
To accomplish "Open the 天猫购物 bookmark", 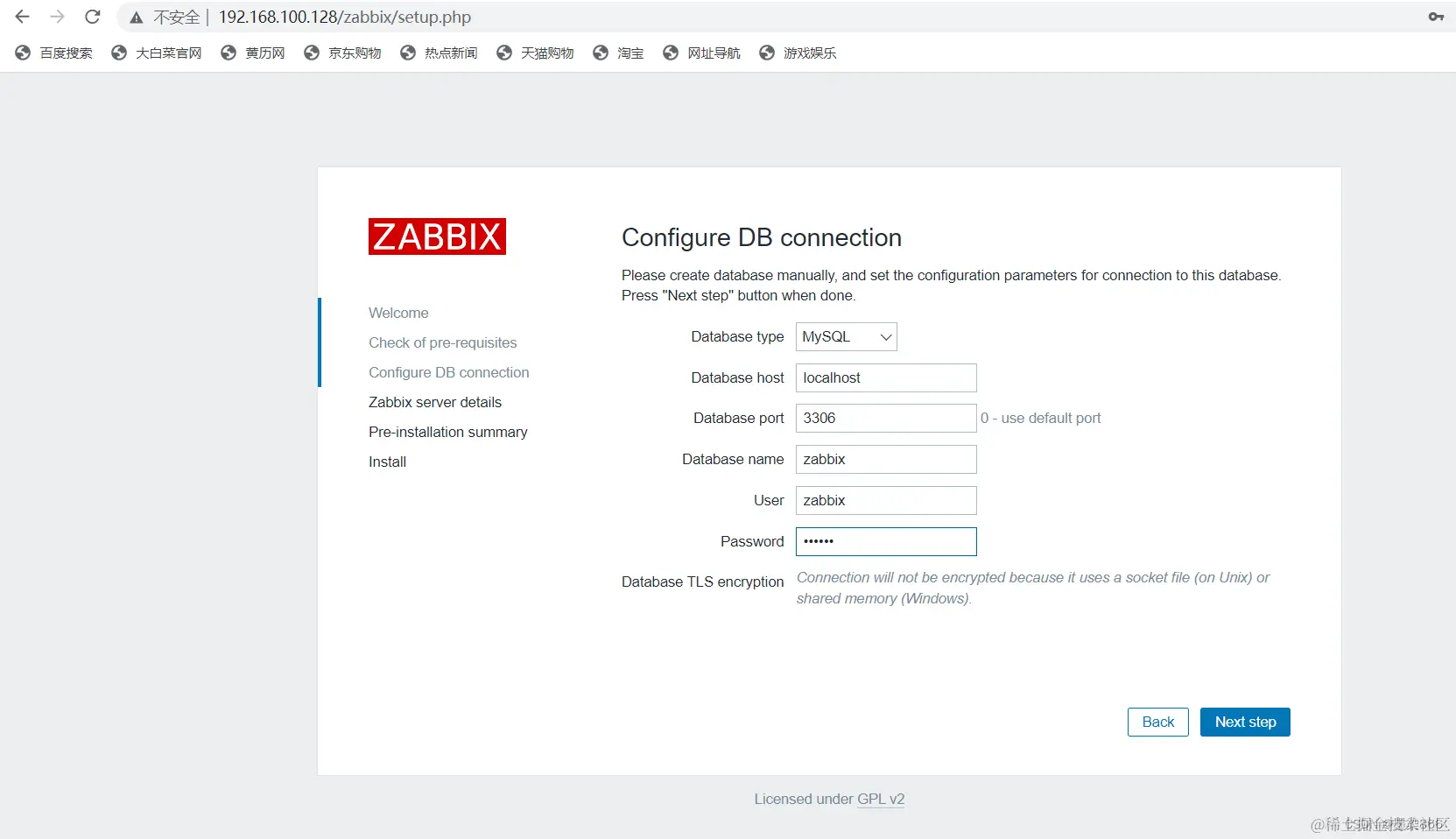I will (x=535, y=53).
